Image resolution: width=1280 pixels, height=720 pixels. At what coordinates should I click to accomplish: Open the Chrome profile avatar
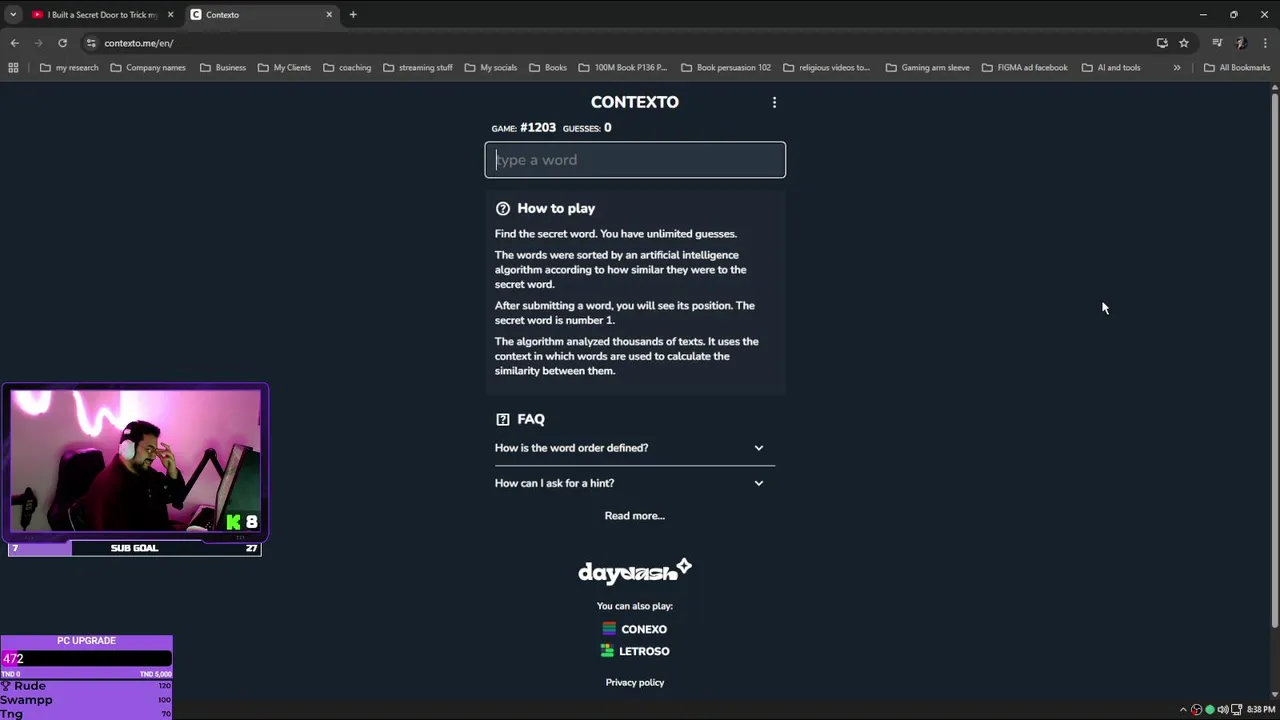tap(1241, 43)
